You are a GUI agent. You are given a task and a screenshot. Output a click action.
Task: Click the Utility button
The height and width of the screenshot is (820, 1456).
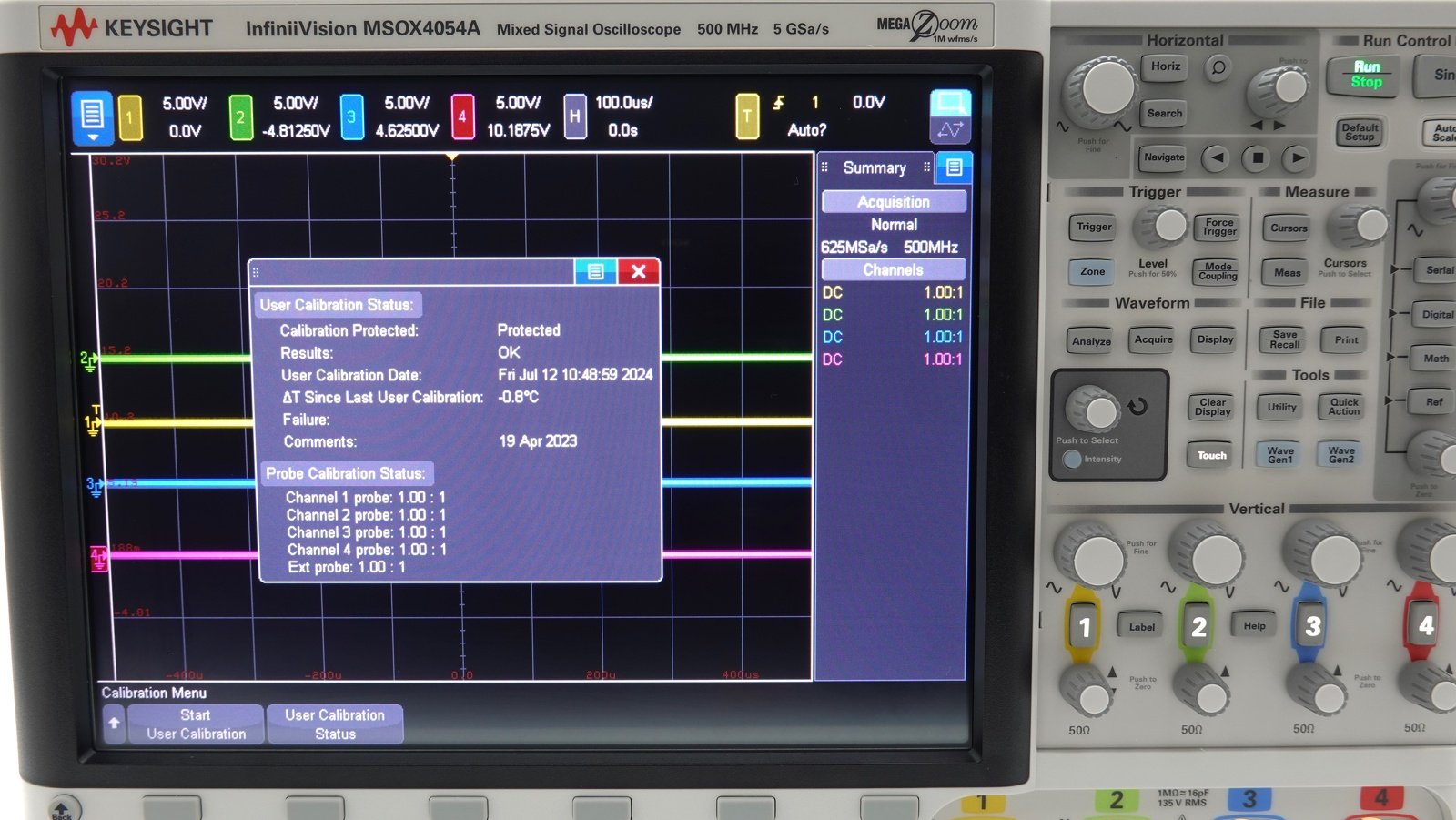click(1281, 407)
